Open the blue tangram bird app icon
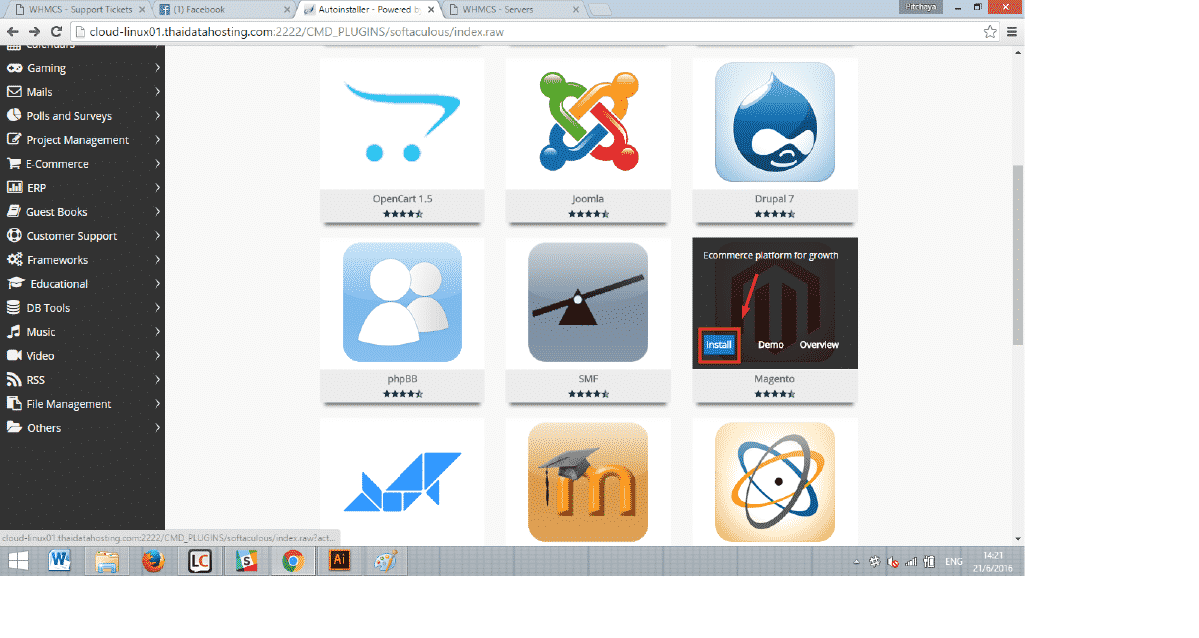The width and height of the screenshot is (1199, 638). tap(402, 481)
